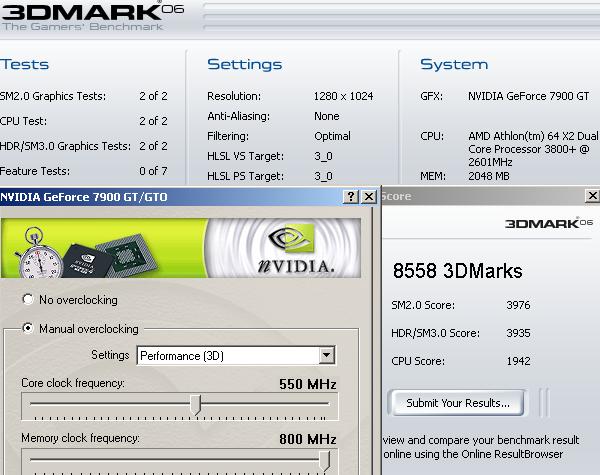Screen dimensions: 600x475
Task: Click the HLSL PS Target value 3_0
Action: click(323, 176)
